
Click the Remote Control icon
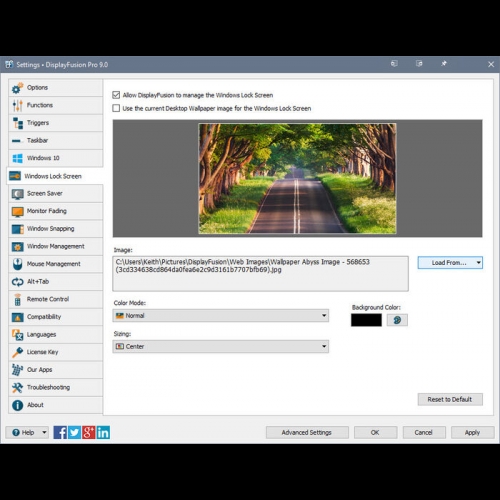point(17,300)
